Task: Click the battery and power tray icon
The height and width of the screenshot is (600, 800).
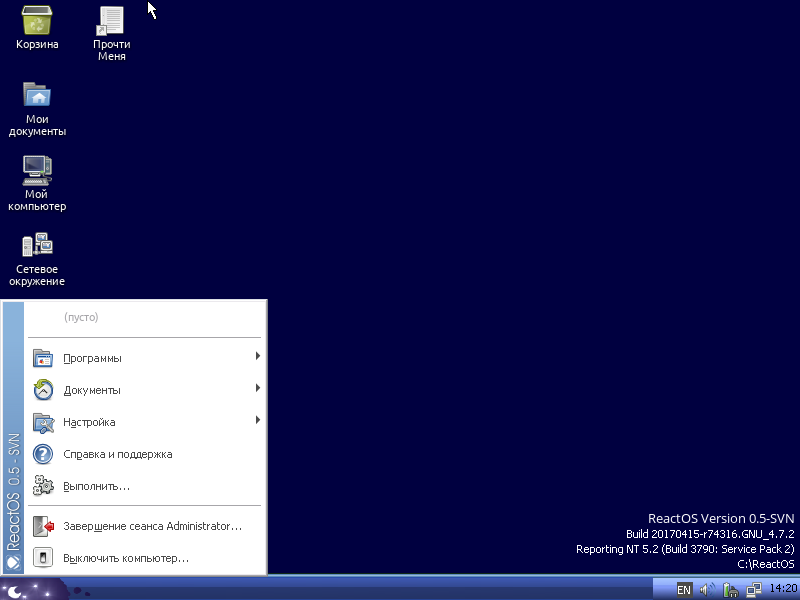Action: (x=731, y=590)
